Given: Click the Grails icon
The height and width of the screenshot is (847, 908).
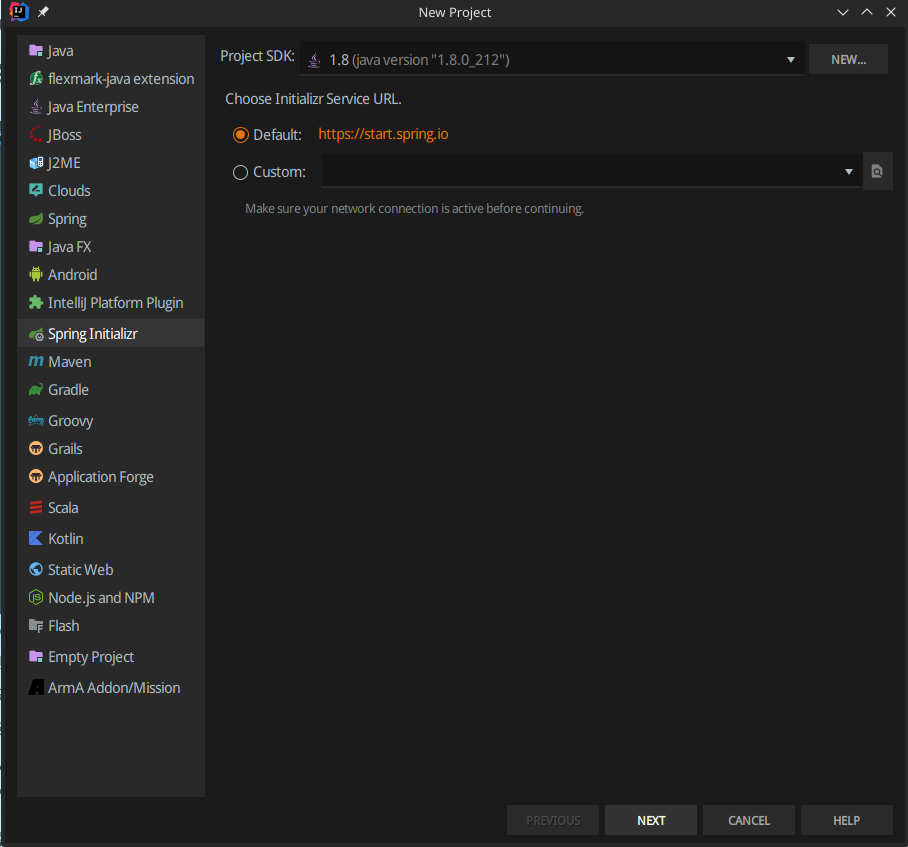Looking at the screenshot, I should pyautogui.click(x=36, y=449).
